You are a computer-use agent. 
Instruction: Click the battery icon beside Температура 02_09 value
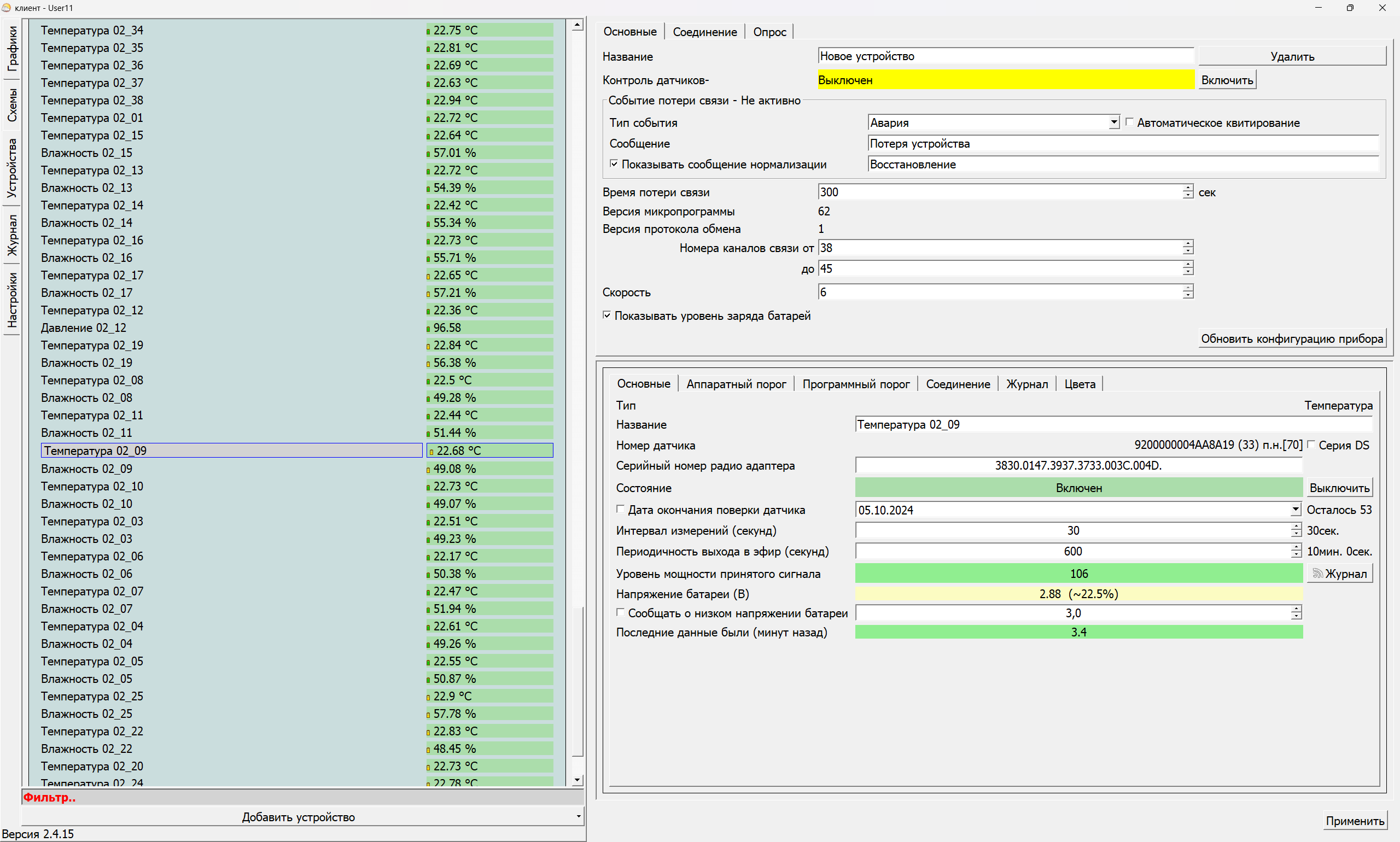point(431,452)
